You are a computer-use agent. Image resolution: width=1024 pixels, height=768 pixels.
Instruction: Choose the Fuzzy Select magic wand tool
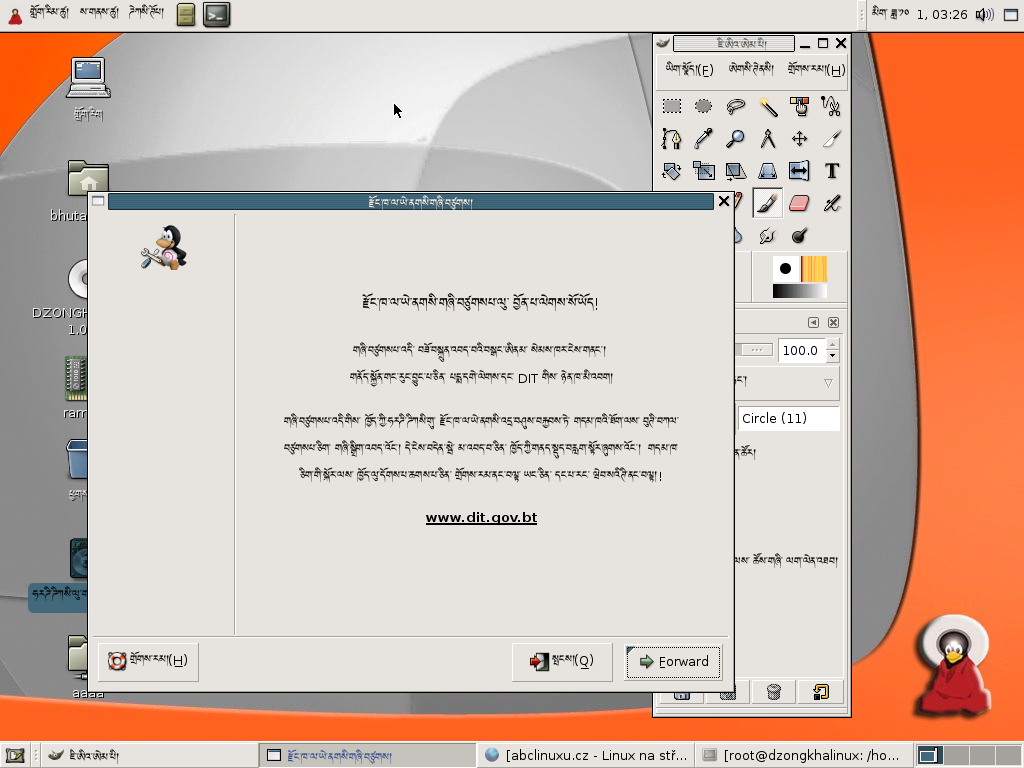point(767,106)
